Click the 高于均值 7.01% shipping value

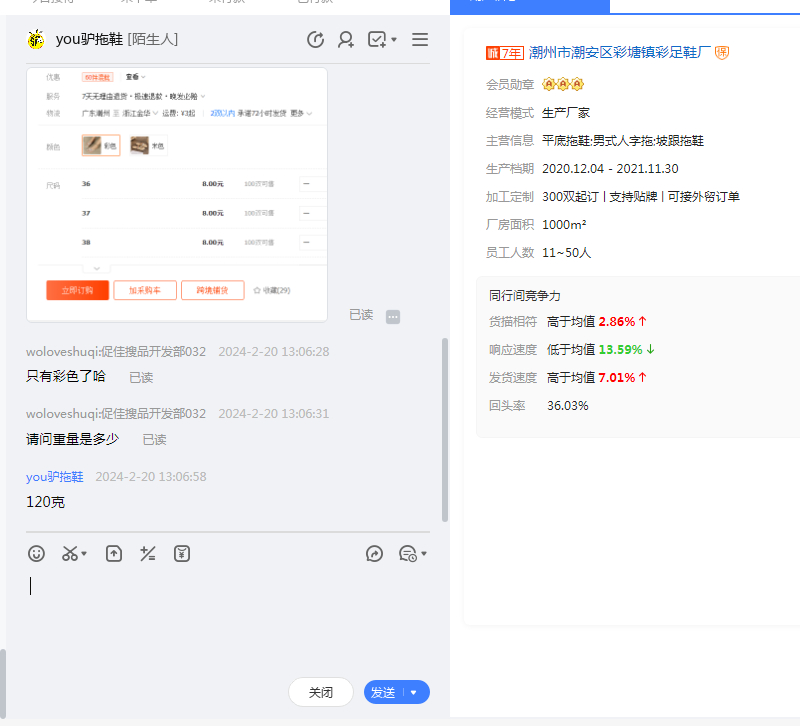click(597, 378)
